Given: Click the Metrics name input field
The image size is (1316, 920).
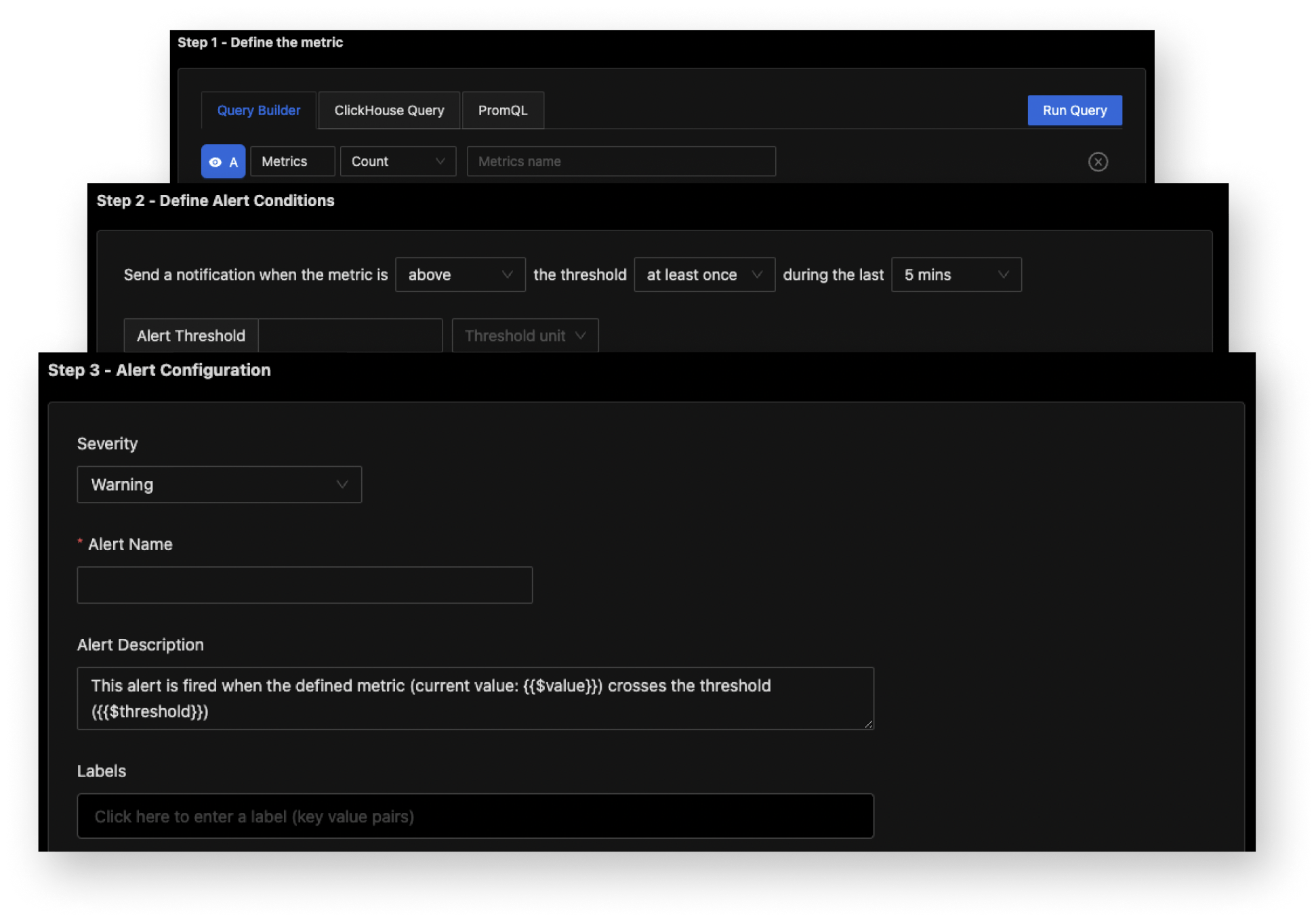Looking at the screenshot, I should [621, 162].
